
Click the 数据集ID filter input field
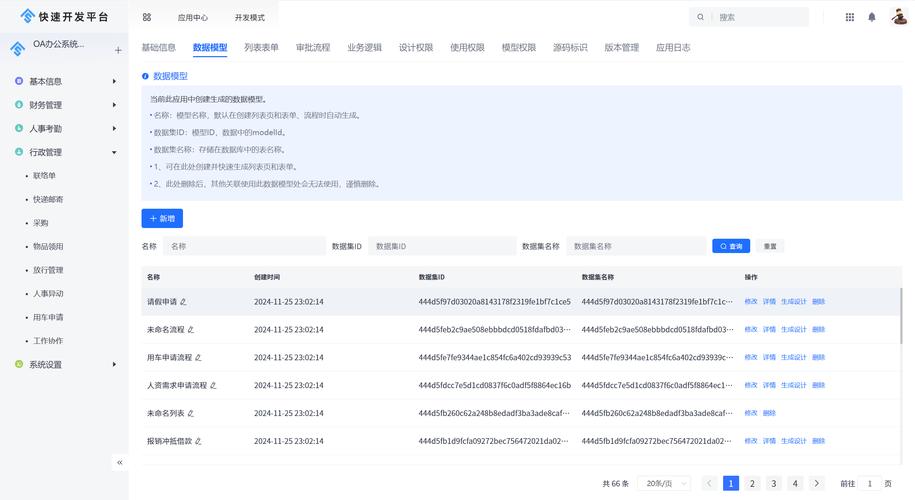(x=440, y=246)
